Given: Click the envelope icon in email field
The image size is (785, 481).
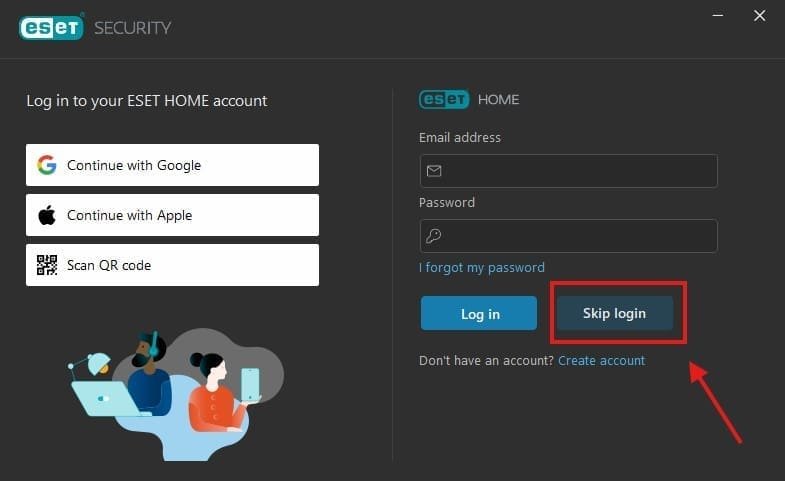Looking at the screenshot, I should pyautogui.click(x=434, y=171).
